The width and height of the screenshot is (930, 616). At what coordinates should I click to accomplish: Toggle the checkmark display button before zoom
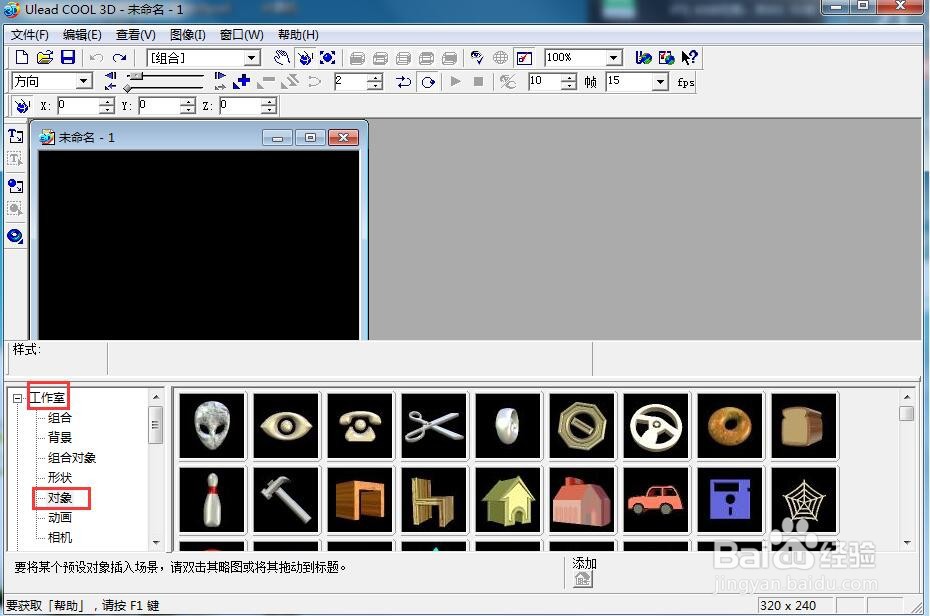point(524,58)
